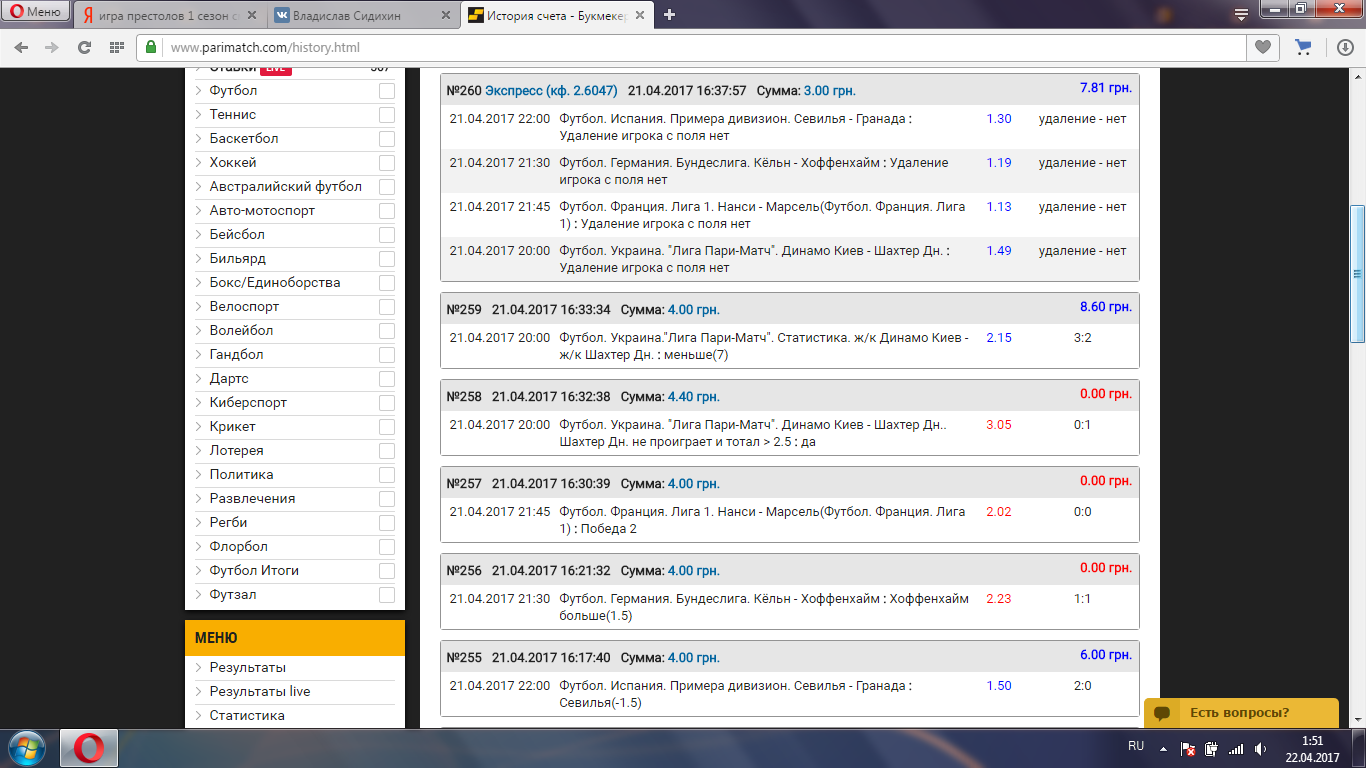Click the Экспресс (кф. 2.6047) link
This screenshot has width=1366, height=768.
coord(551,90)
